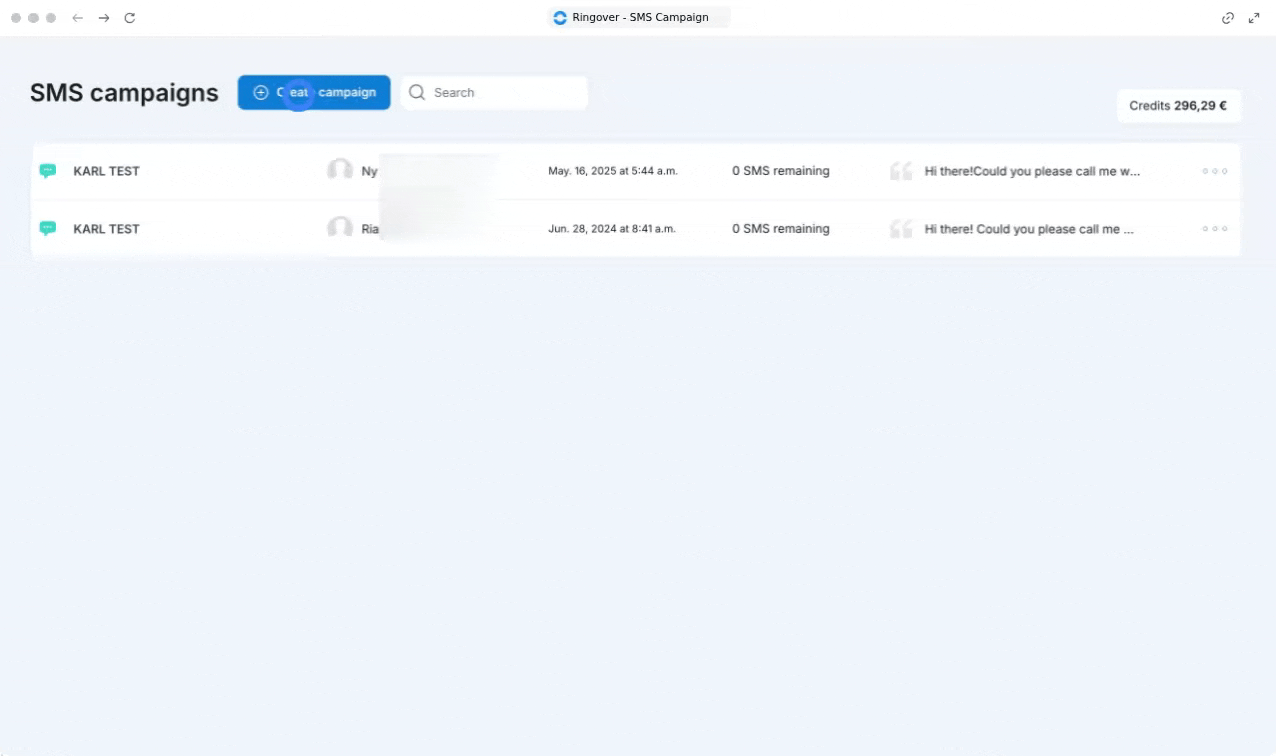This screenshot has height=756, width=1276.
Task: Click the Create campaign button
Action: (x=314, y=92)
